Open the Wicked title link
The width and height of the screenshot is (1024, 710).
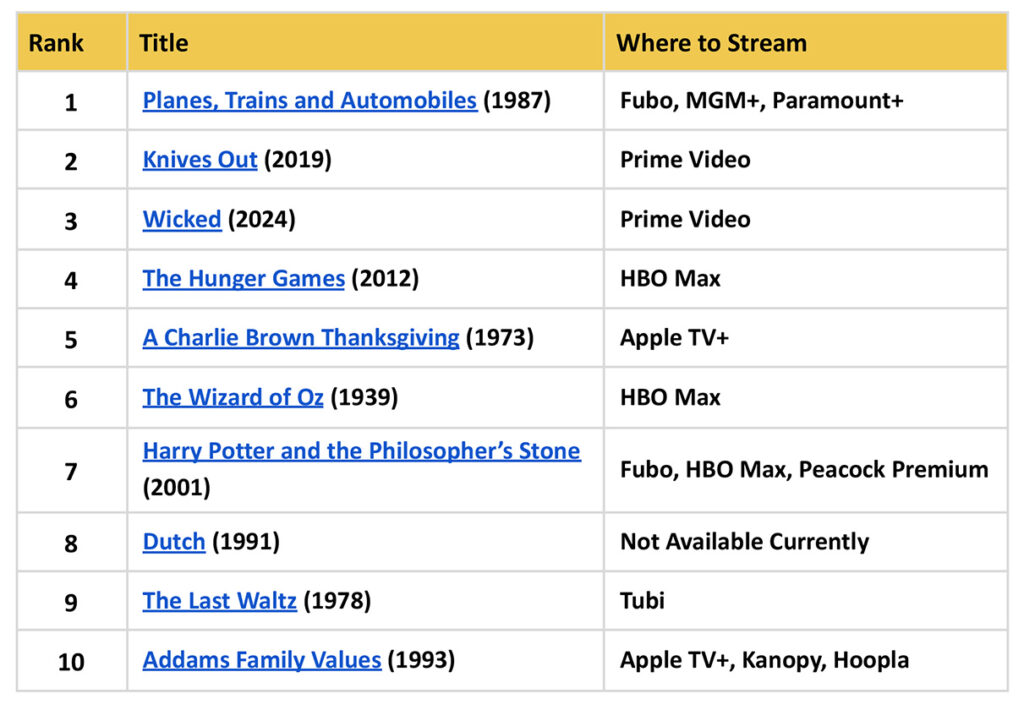click(182, 219)
